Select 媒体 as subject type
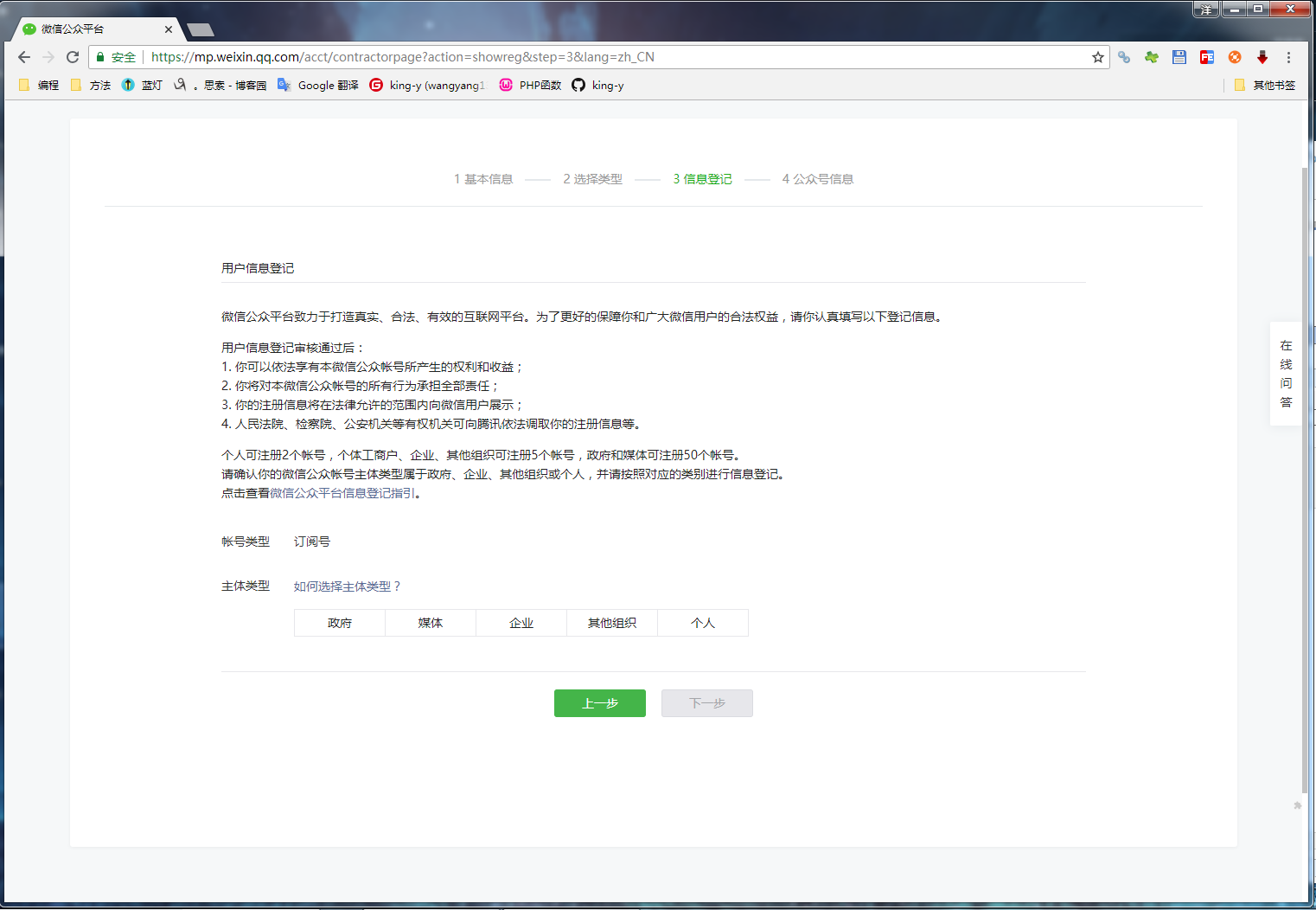Image resolution: width=1316 pixels, height=910 pixels. [431, 623]
